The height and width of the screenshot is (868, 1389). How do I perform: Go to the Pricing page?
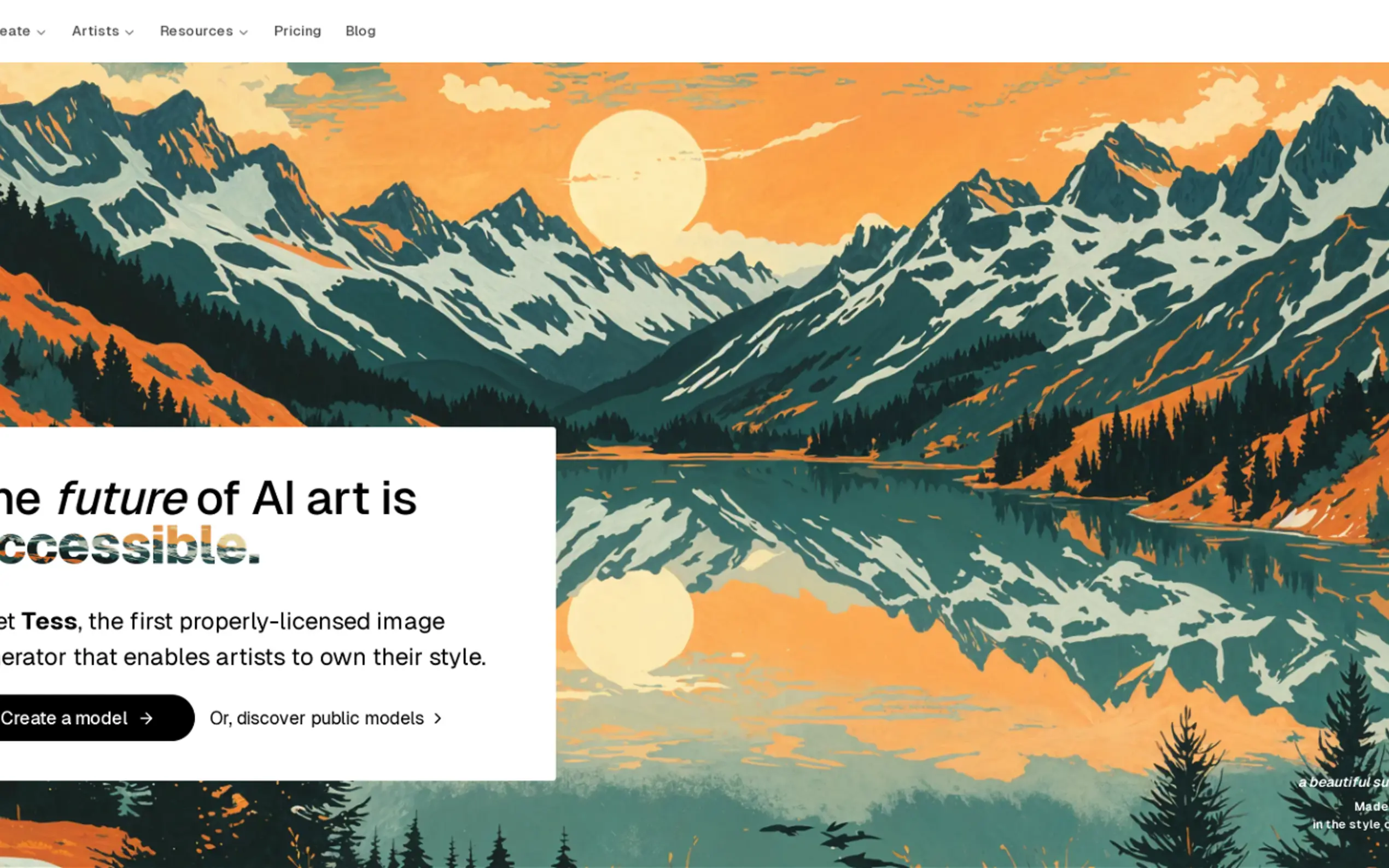[297, 31]
